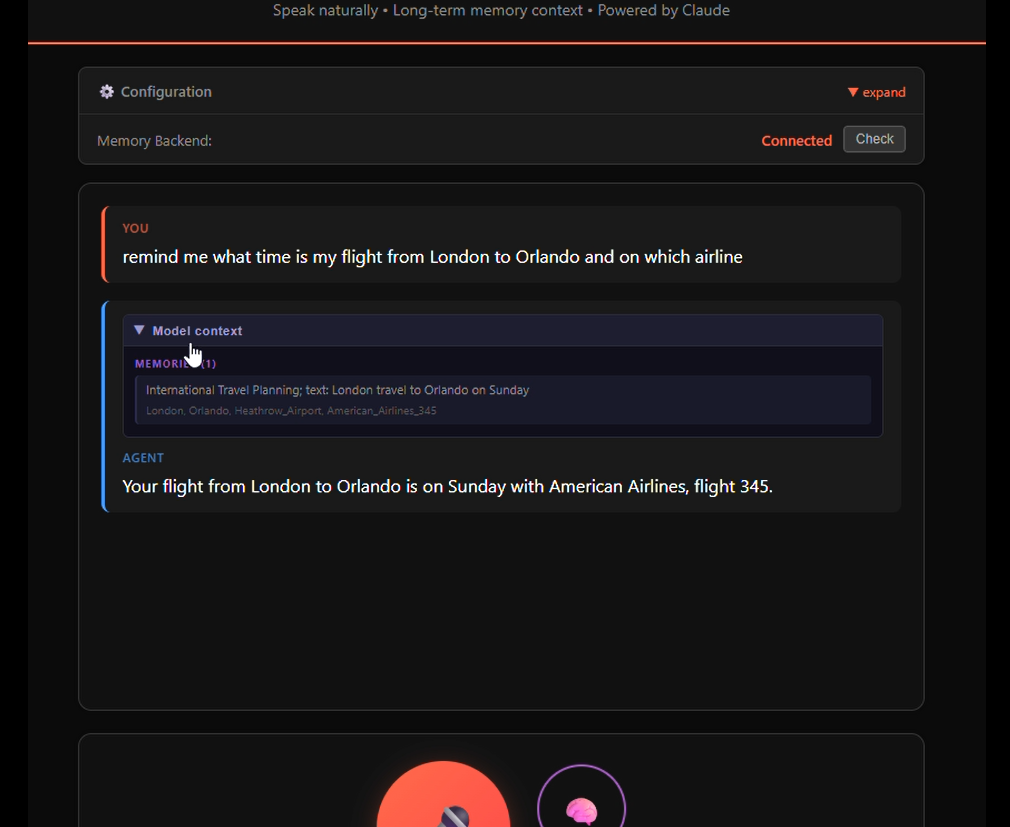Image resolution: width=1010 pixels, height=827 pixels.
Task: Click the orange microphone button
Action: click(443, 794)
